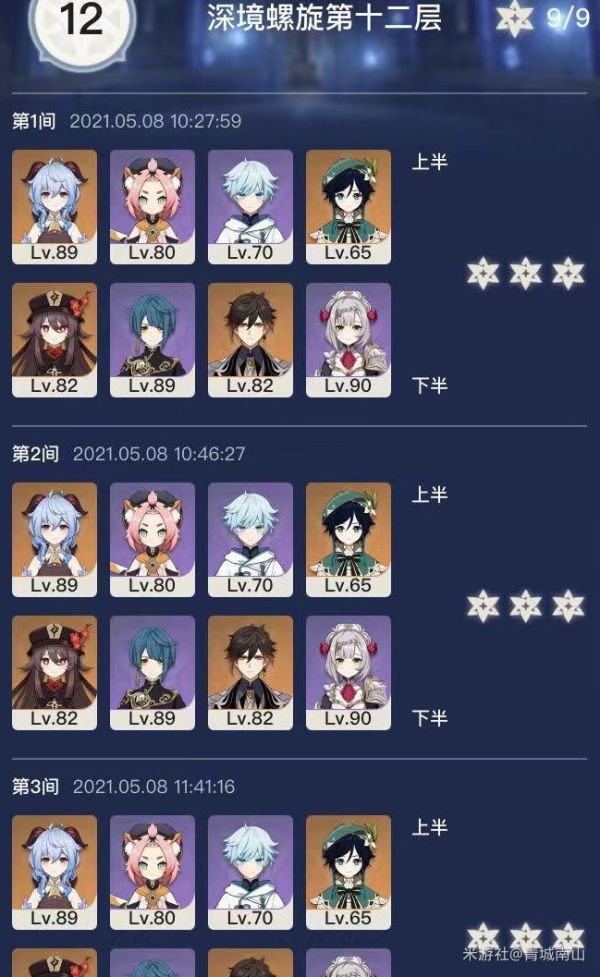Tap the Lv.89 Ganyu portrait in chamber 1
The image size is (600, 977).
(54, 207)
